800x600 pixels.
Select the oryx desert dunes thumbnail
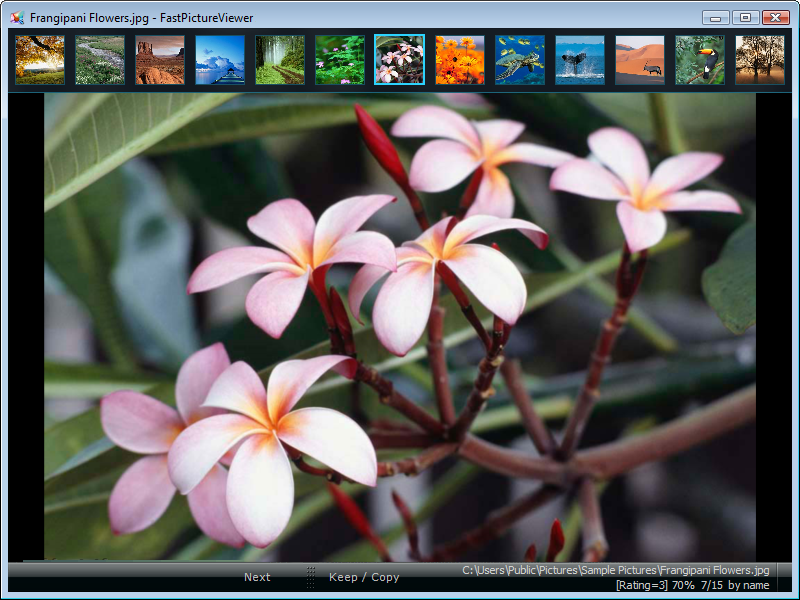coord(640,60)
